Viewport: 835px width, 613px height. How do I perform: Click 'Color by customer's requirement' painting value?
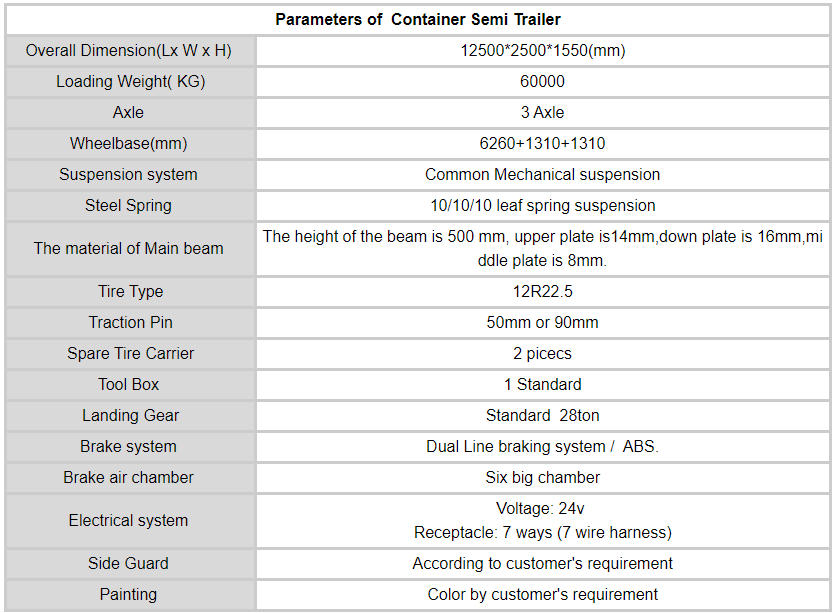(x=542, y=594)
